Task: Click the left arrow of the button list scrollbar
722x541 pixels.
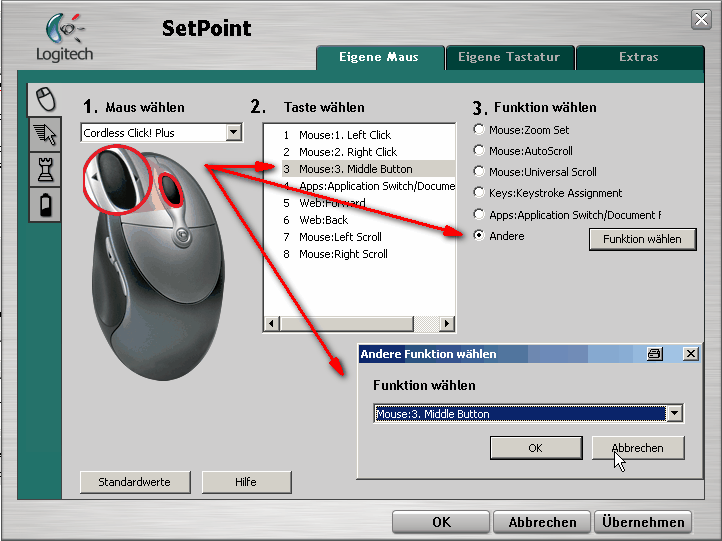Action: 272,324
